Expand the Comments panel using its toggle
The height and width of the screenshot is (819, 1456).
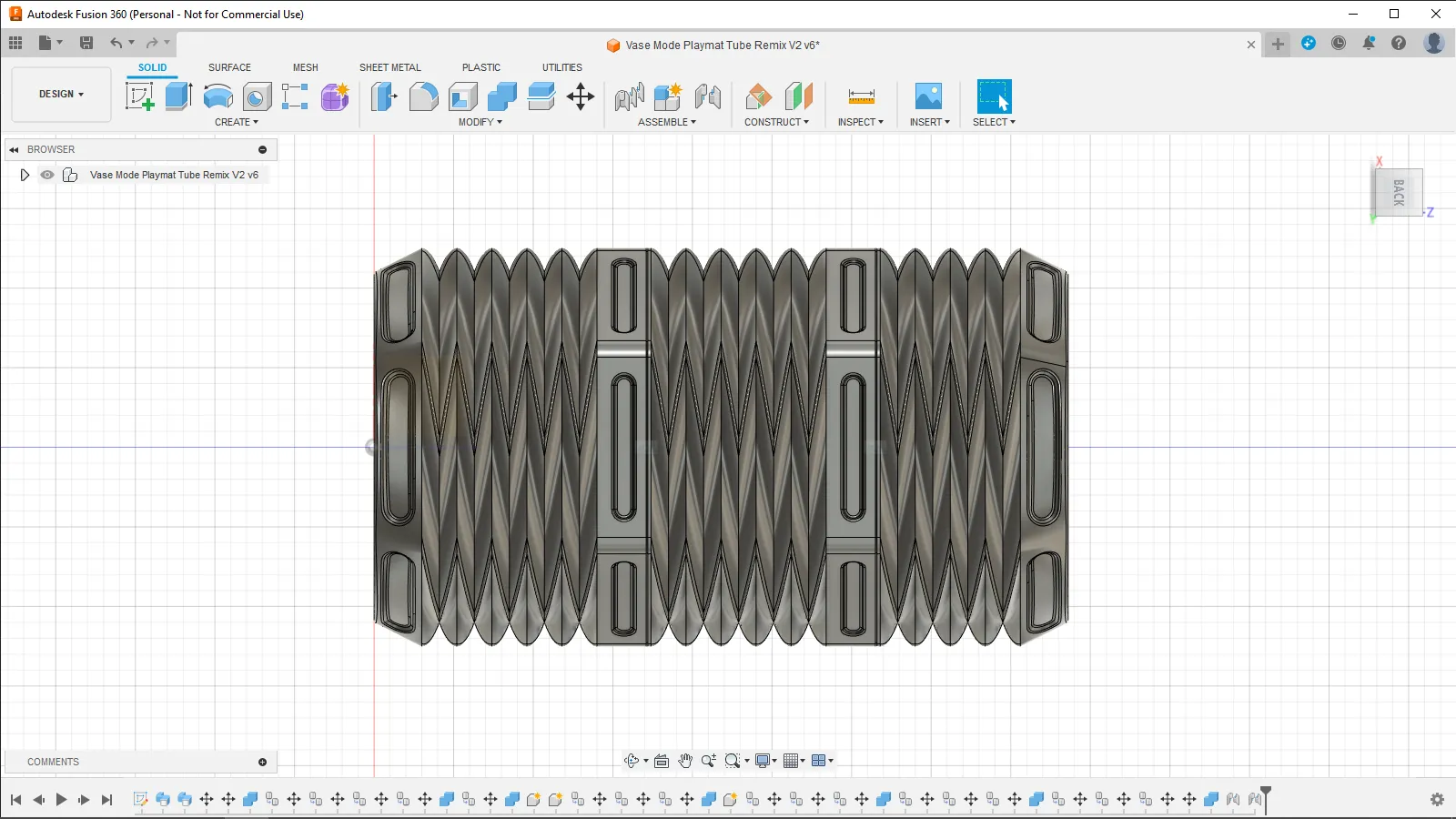pos(262,762)
